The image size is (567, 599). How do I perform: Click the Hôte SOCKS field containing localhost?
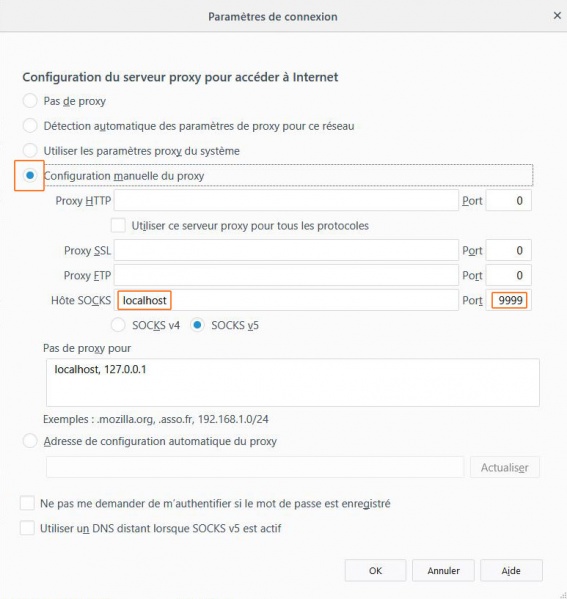(286, 300)
